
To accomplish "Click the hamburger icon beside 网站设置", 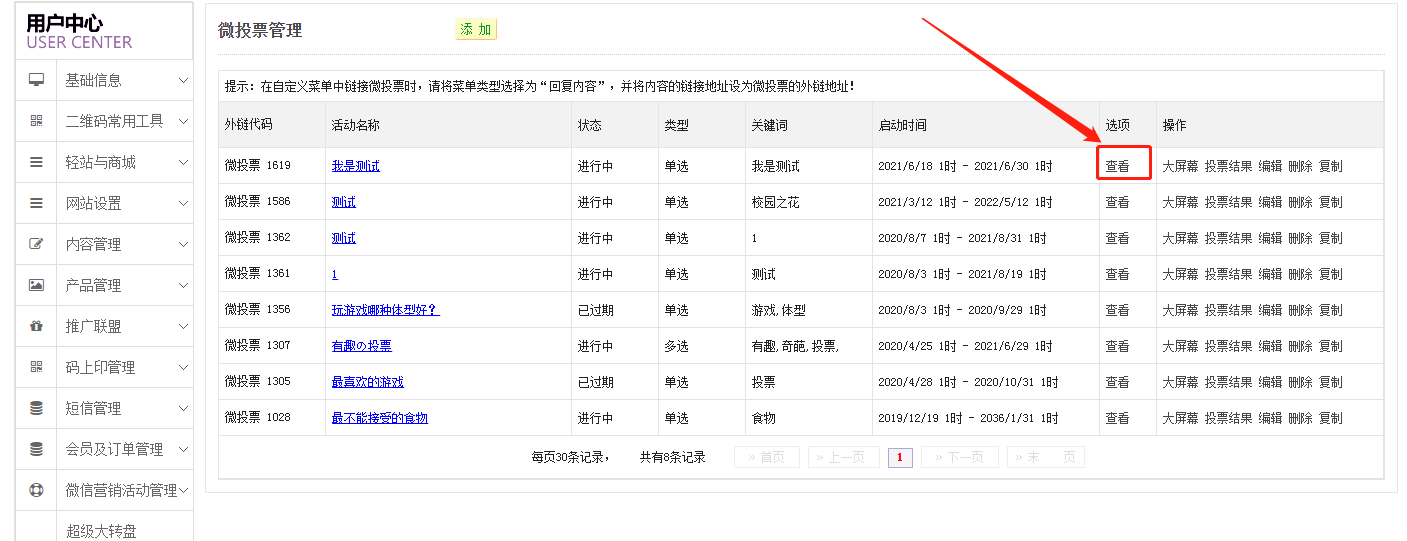I will (x=37, y=203).
